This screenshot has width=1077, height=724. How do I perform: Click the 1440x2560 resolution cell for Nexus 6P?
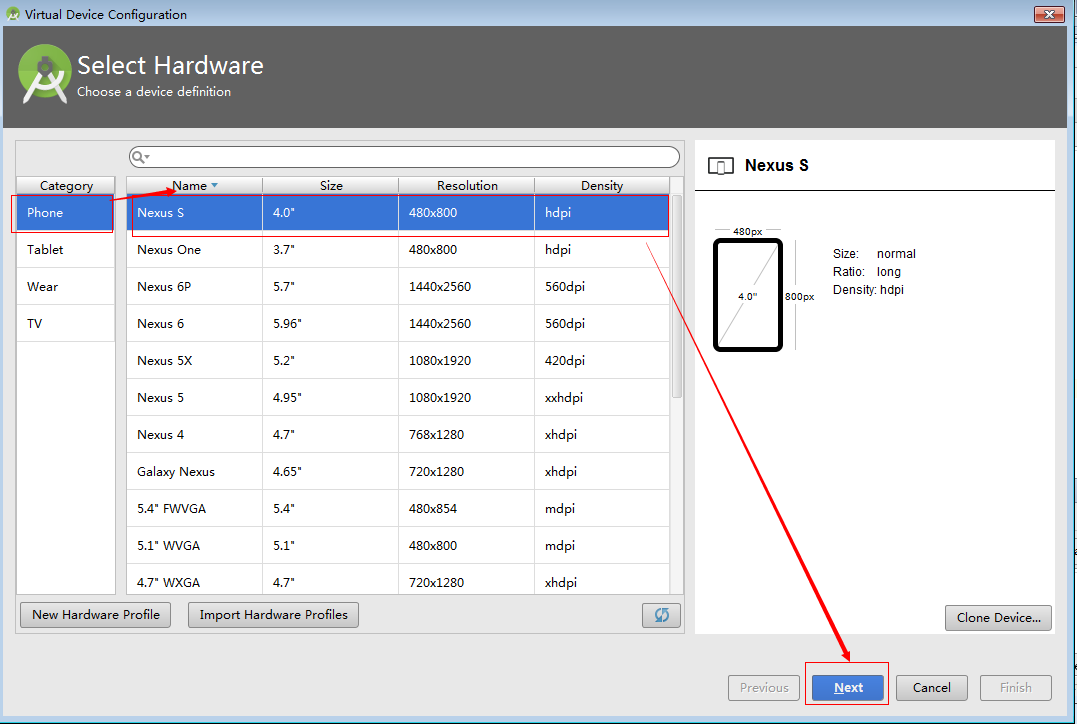click(x=466, y=287)
